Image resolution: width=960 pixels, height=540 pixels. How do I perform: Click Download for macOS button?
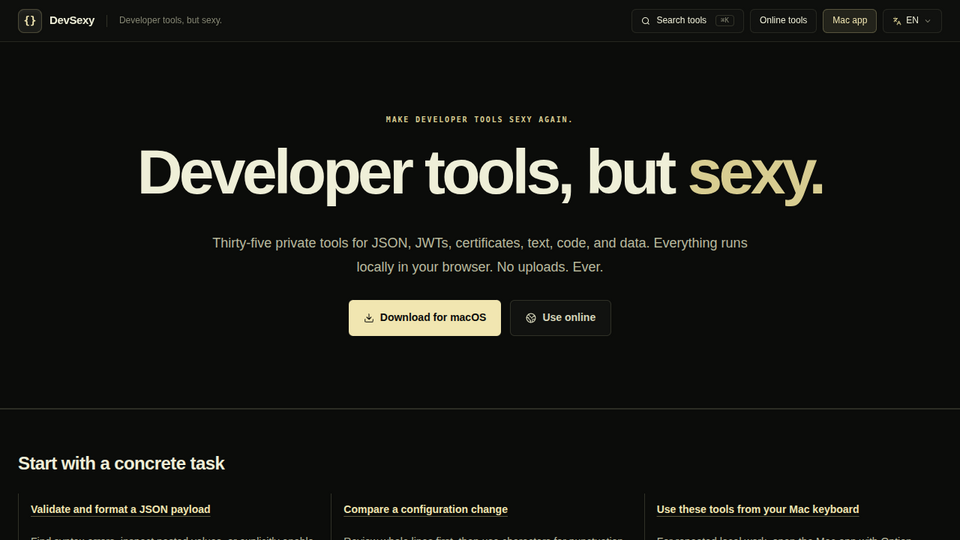coord(424,318)
